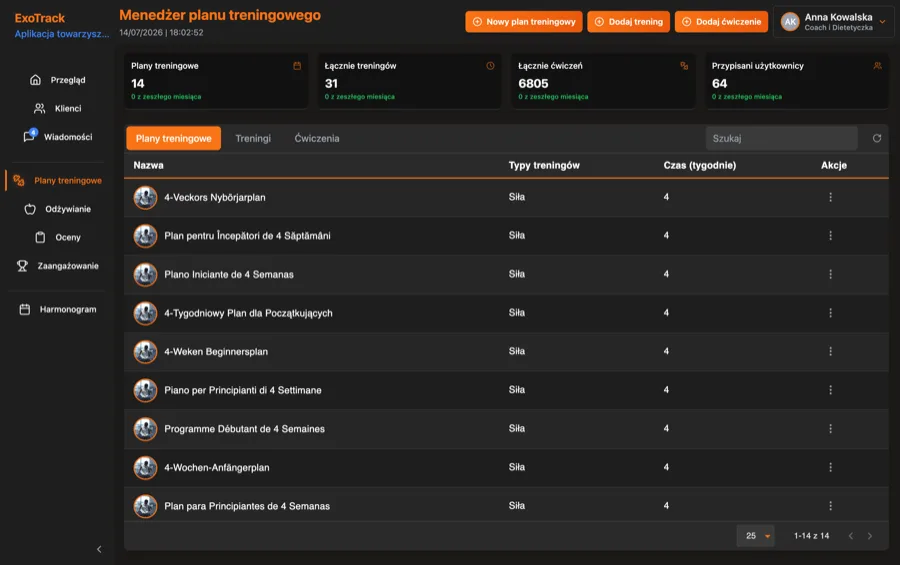Refresh the table with the reload icon
This screenshot has width=900, height=565.
876,138
